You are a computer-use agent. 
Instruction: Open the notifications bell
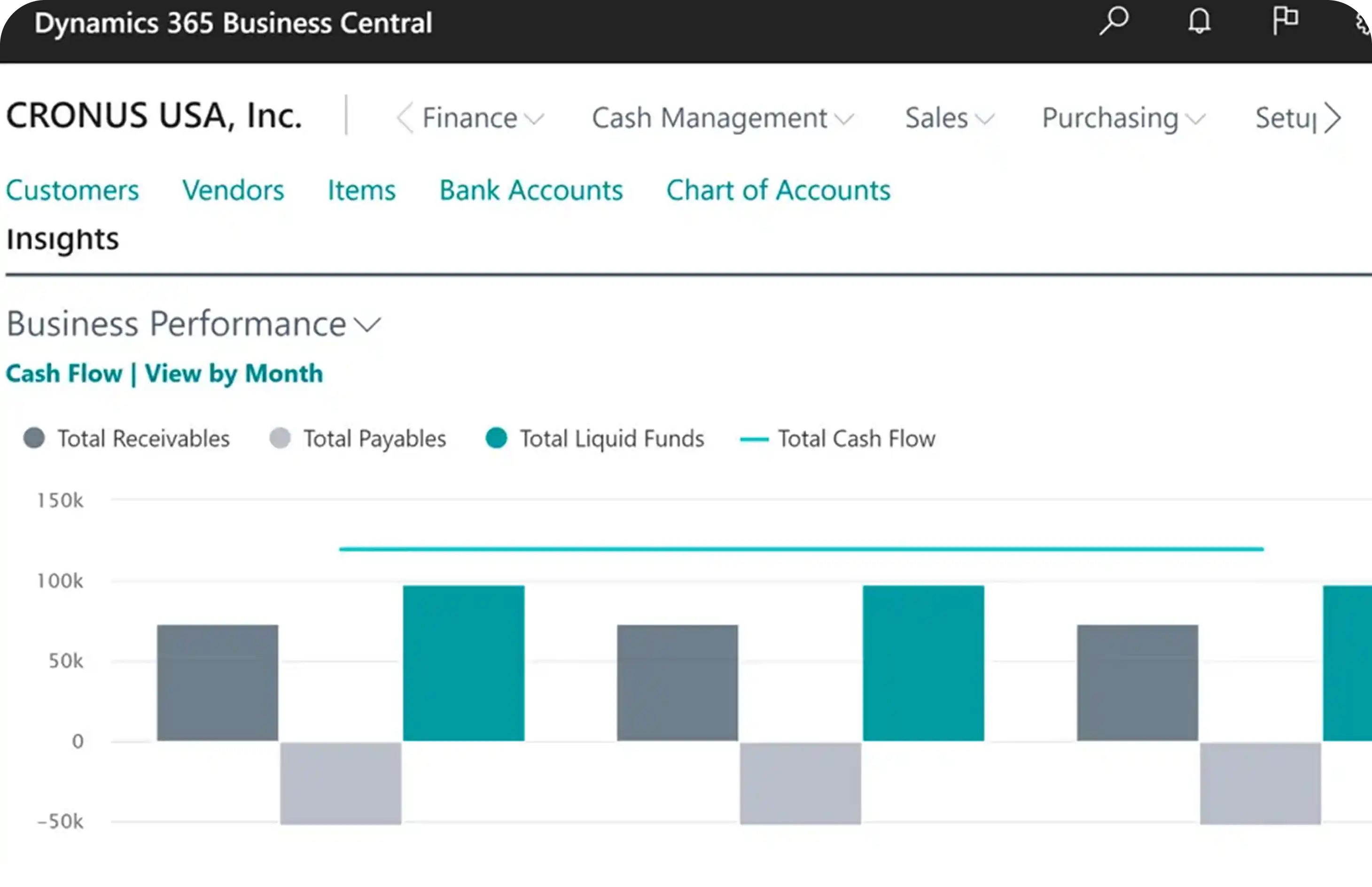pos(1199,22)
